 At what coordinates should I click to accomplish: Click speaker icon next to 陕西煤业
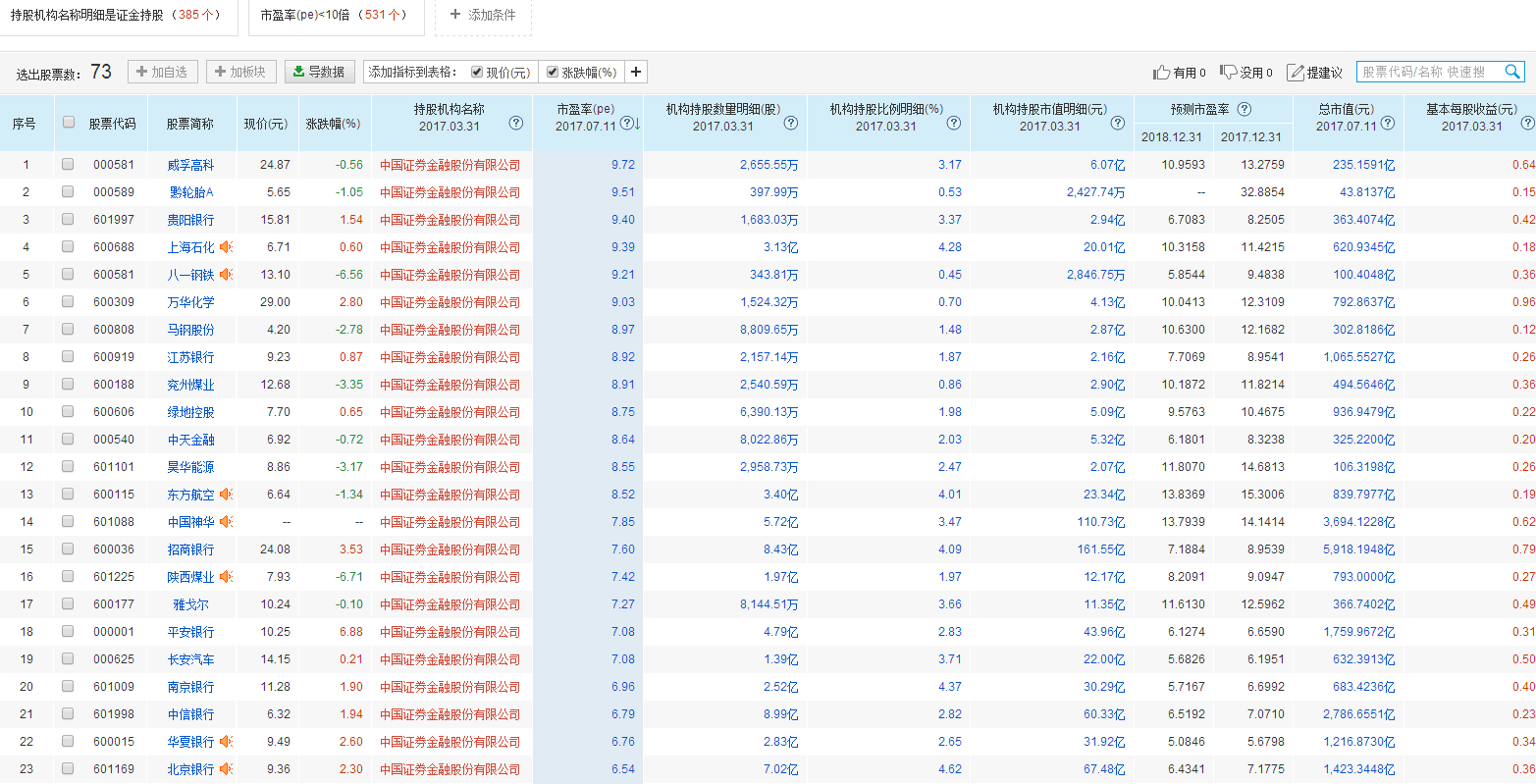[227, 577]
